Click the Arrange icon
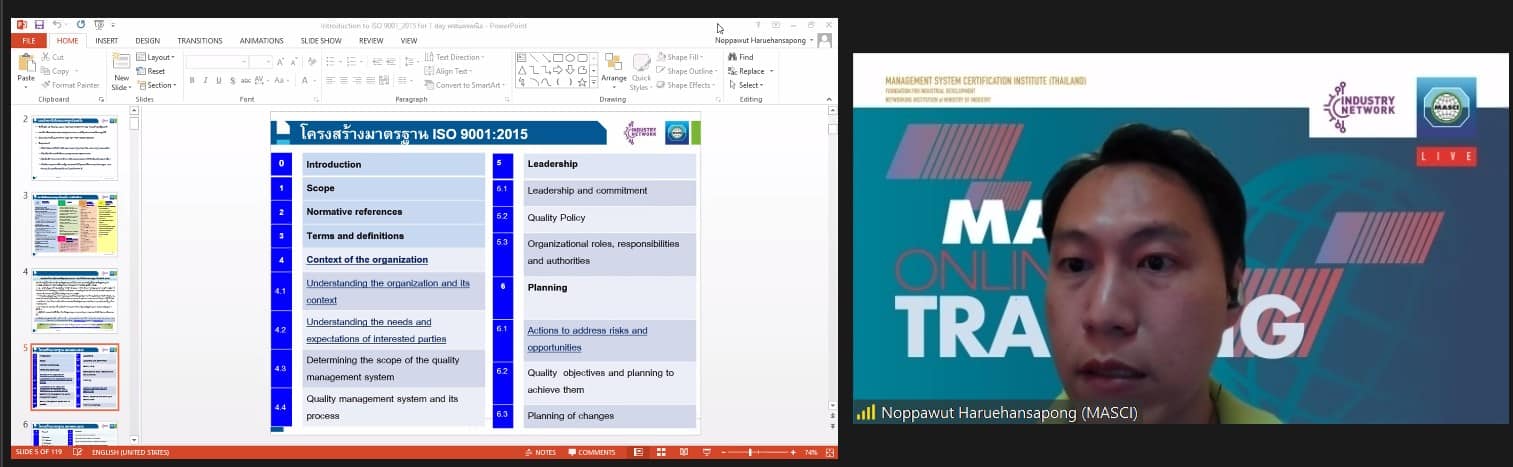The width and height of the screenshot is (1513, 467). [614, 69]
